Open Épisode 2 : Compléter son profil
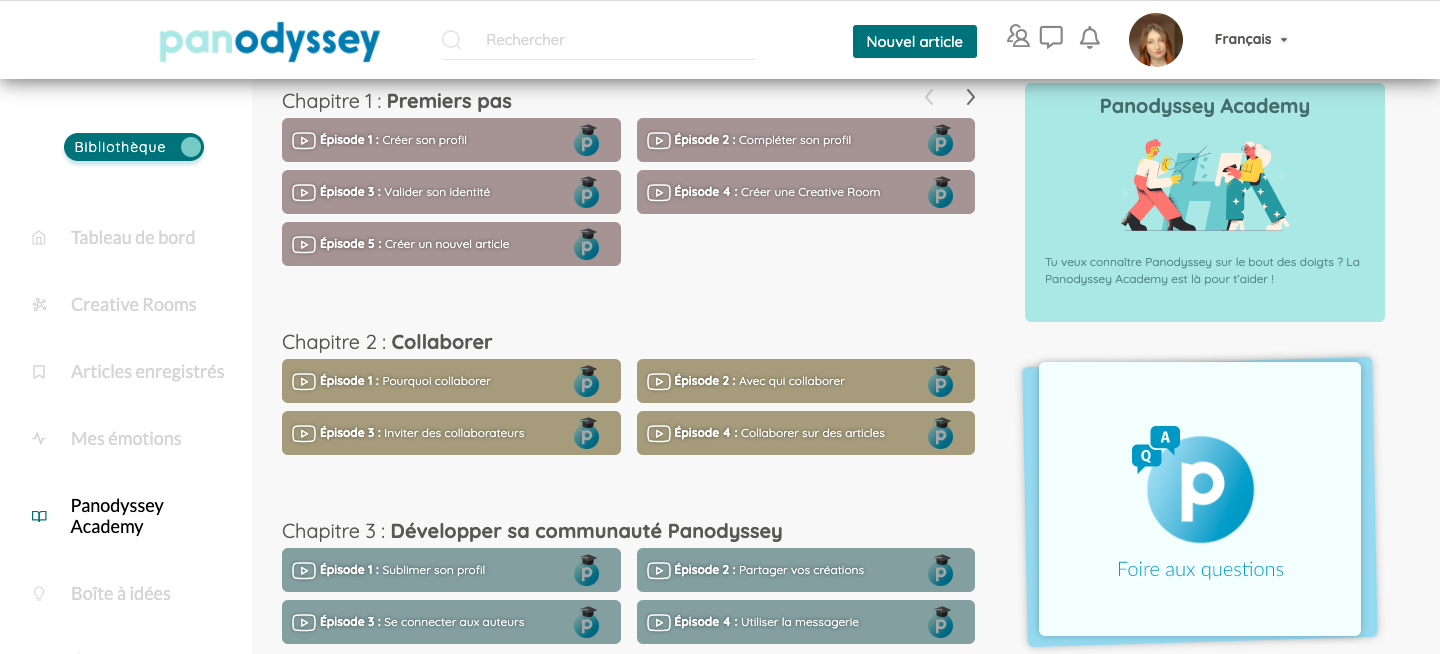Image resolution: width=1440 pixels, height=654 pixels. click(x=806, y=140)
